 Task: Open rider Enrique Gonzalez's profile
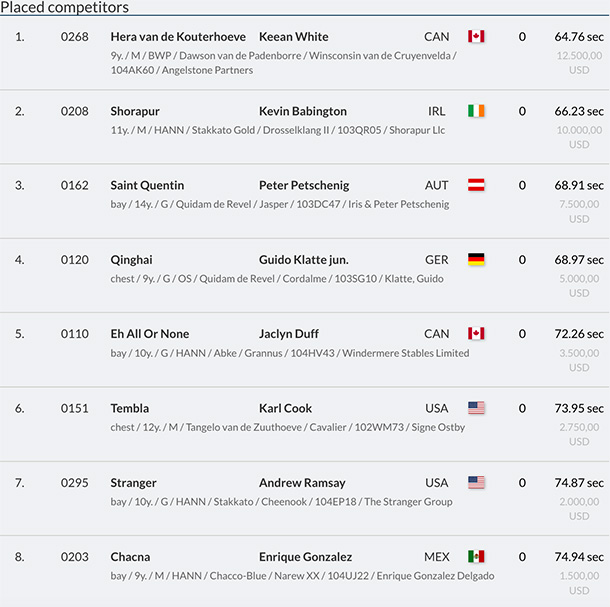pos(308,556)
